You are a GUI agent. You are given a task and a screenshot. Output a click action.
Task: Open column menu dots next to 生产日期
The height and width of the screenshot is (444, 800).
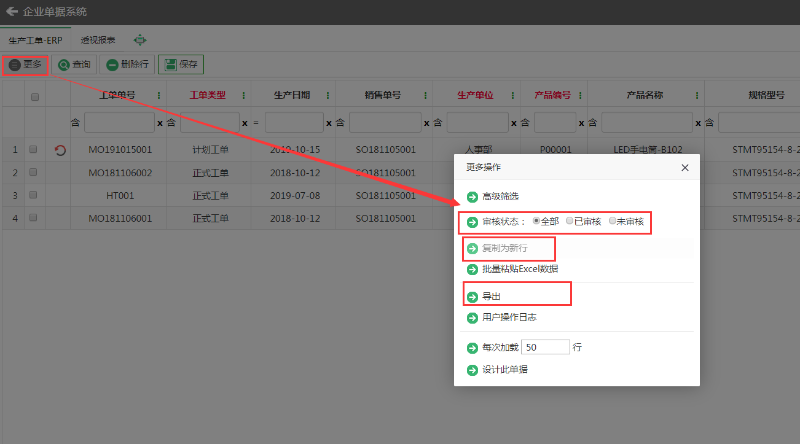click(x=328, y=95)
